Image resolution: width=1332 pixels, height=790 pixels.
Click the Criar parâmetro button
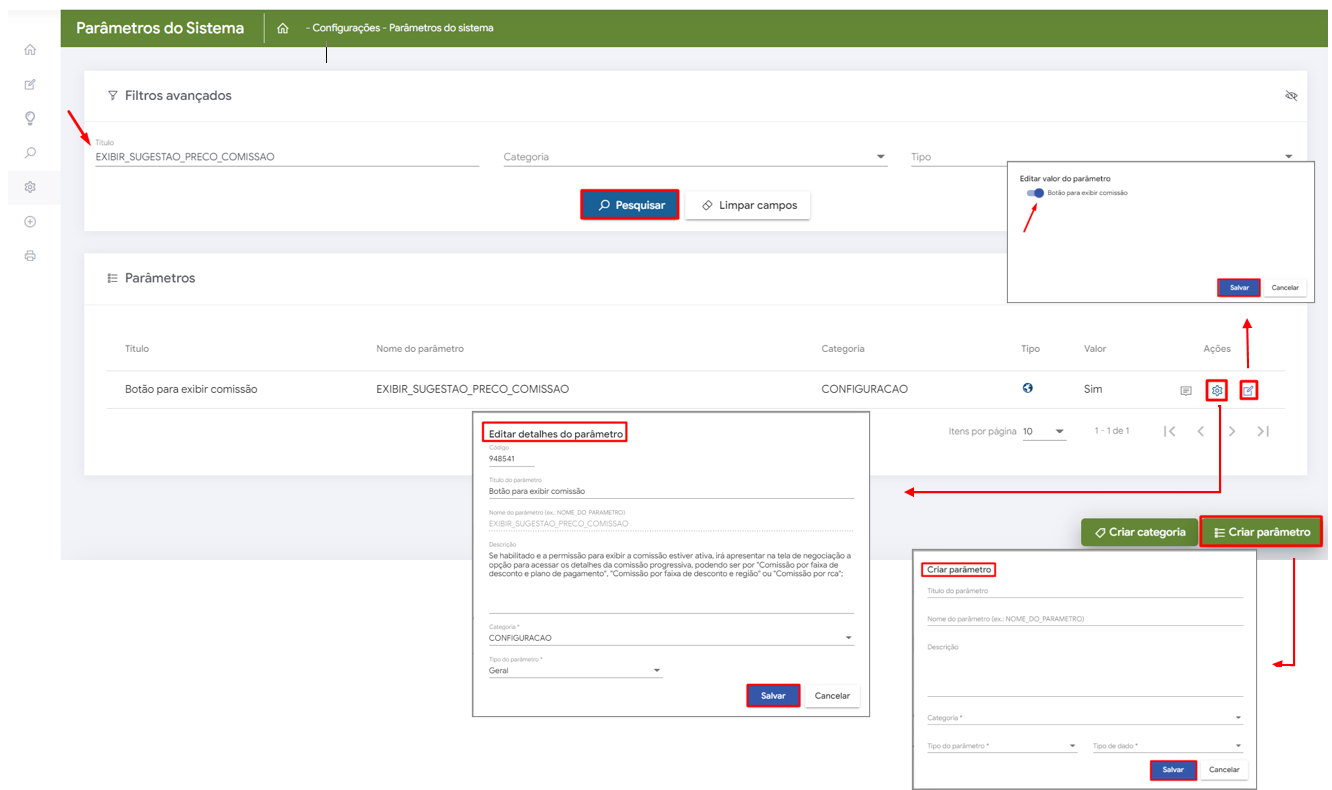tap(1260, 532)
